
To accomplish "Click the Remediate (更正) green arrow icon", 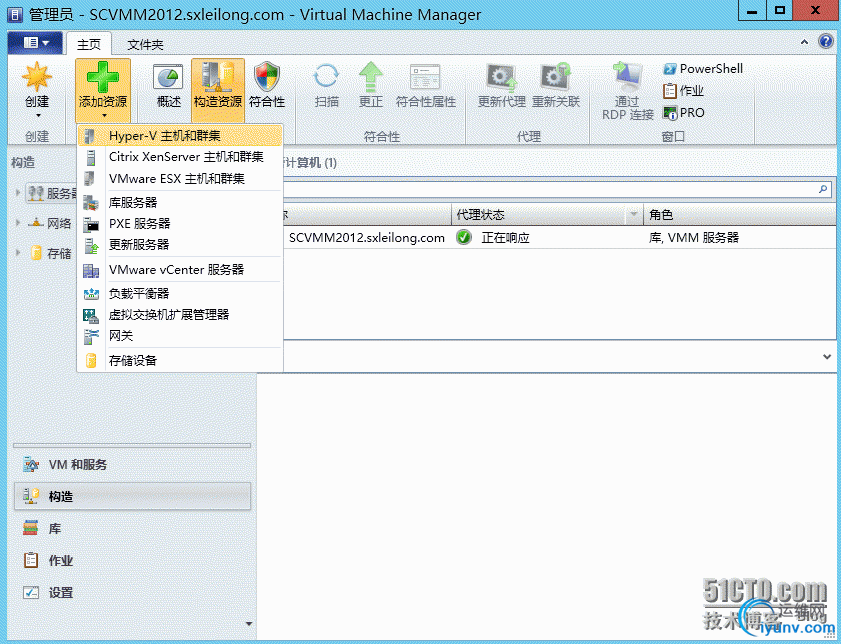I will (x=371, y=77).
